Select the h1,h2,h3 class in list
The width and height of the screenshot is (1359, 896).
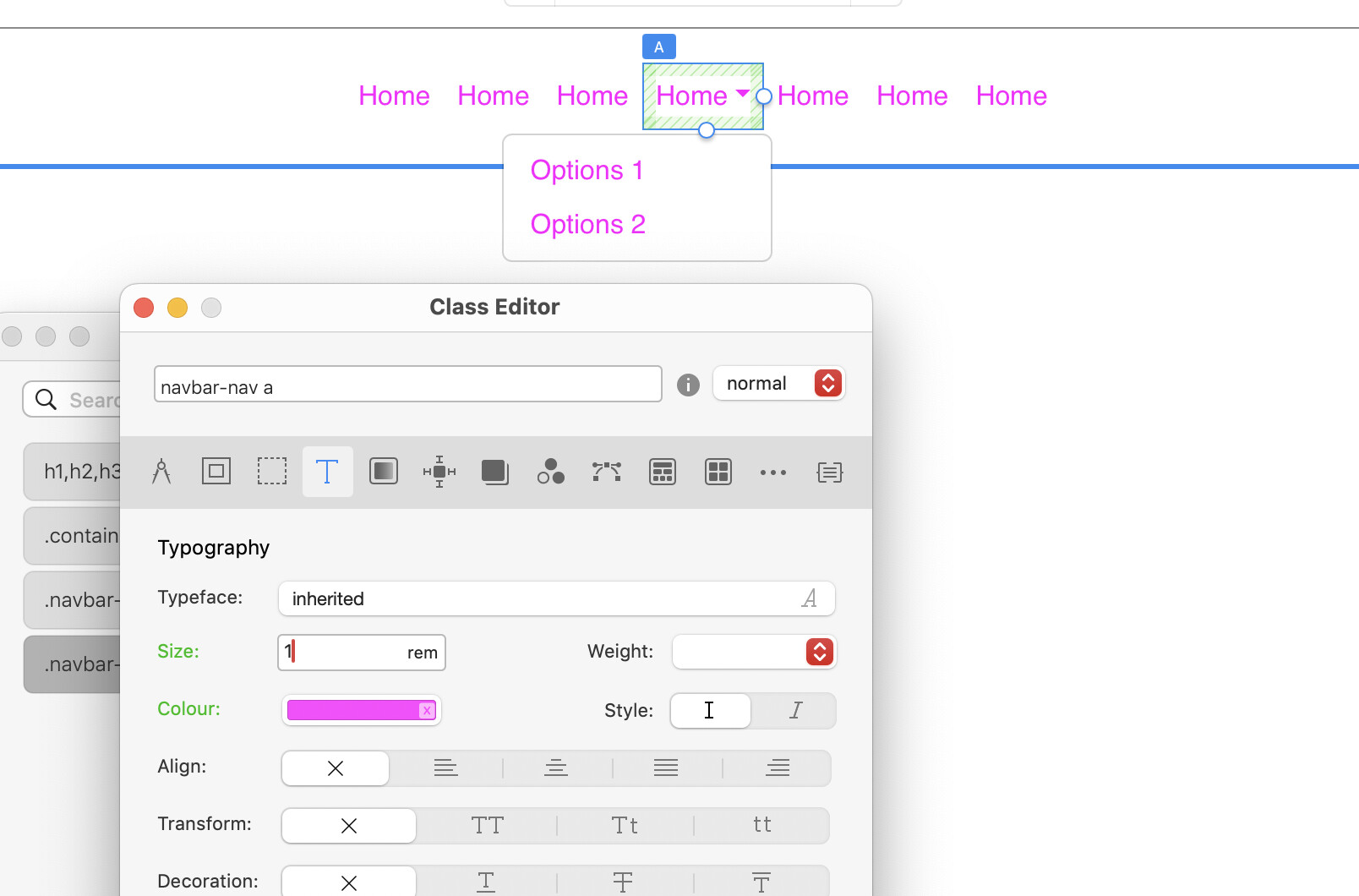point(74,472)
